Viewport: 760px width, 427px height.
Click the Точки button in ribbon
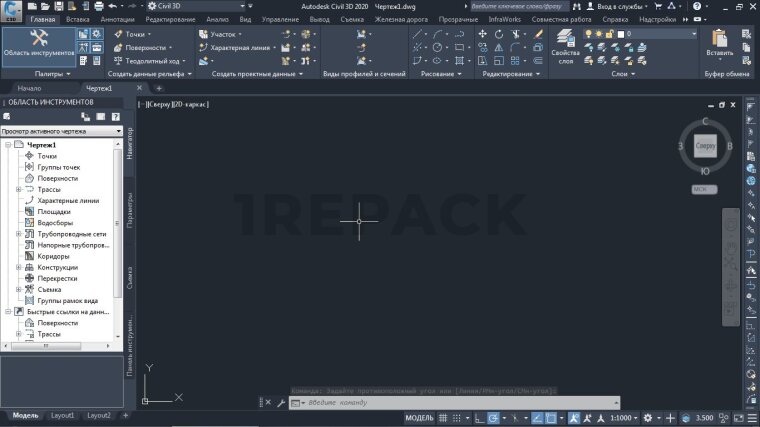tap(130, 34)
